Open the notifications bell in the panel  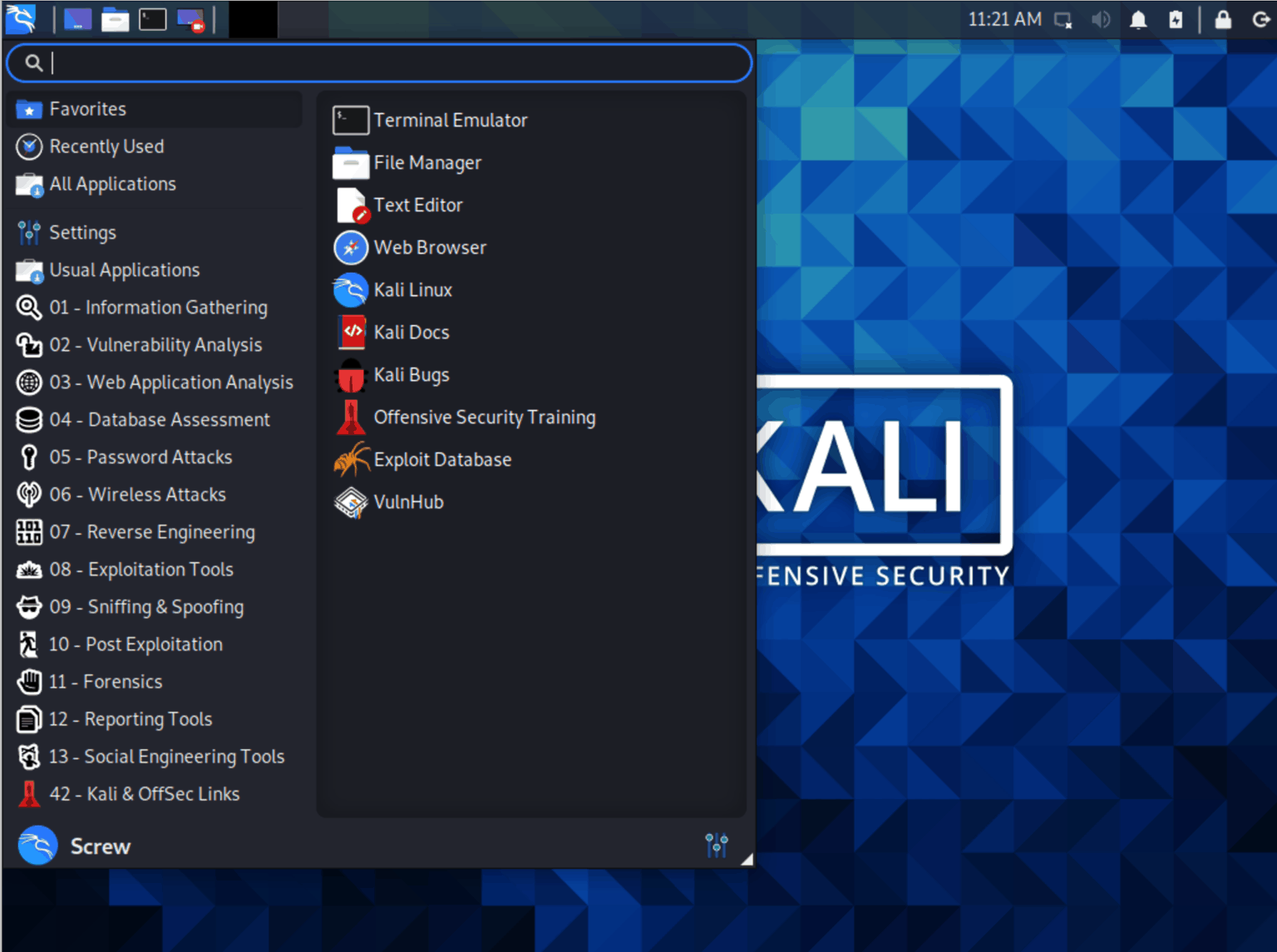click(1138, 18)
